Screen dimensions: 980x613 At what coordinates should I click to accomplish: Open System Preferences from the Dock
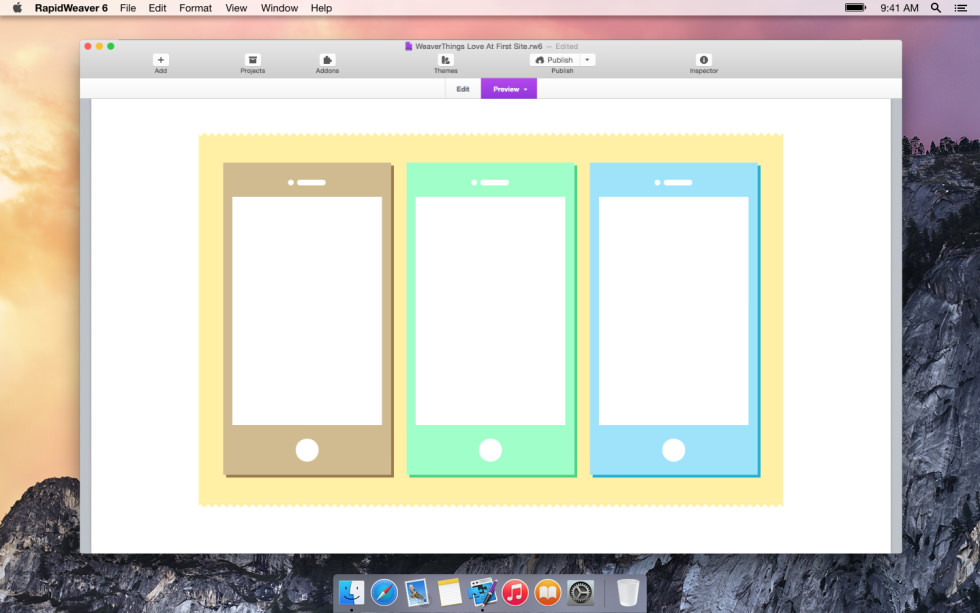(x=580, y=592)
